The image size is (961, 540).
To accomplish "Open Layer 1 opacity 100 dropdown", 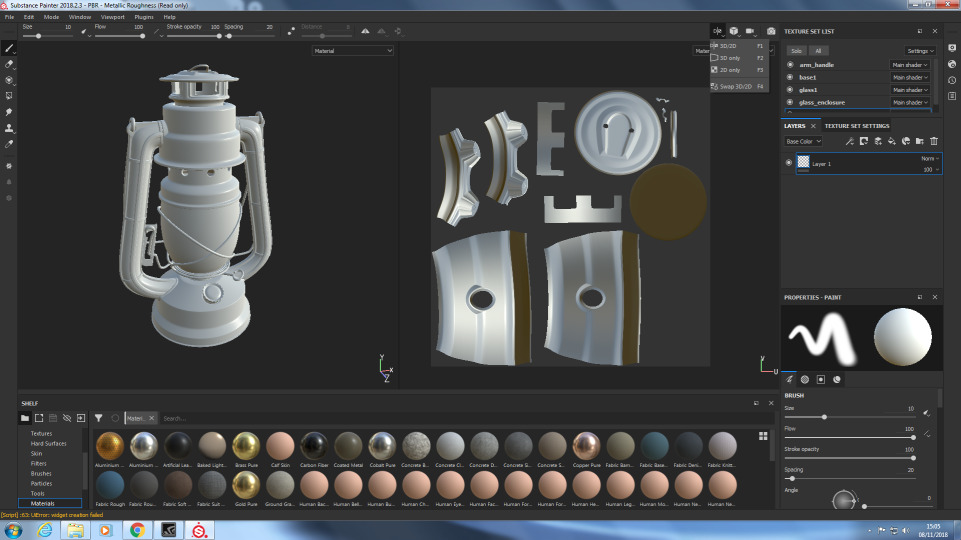I will 931,169.
